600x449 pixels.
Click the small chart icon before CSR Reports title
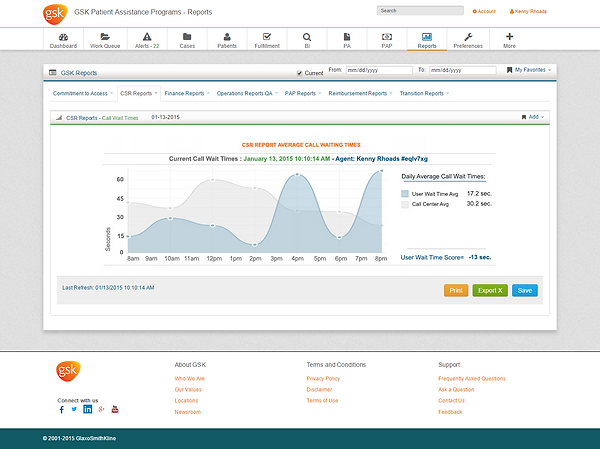(59, 118)
